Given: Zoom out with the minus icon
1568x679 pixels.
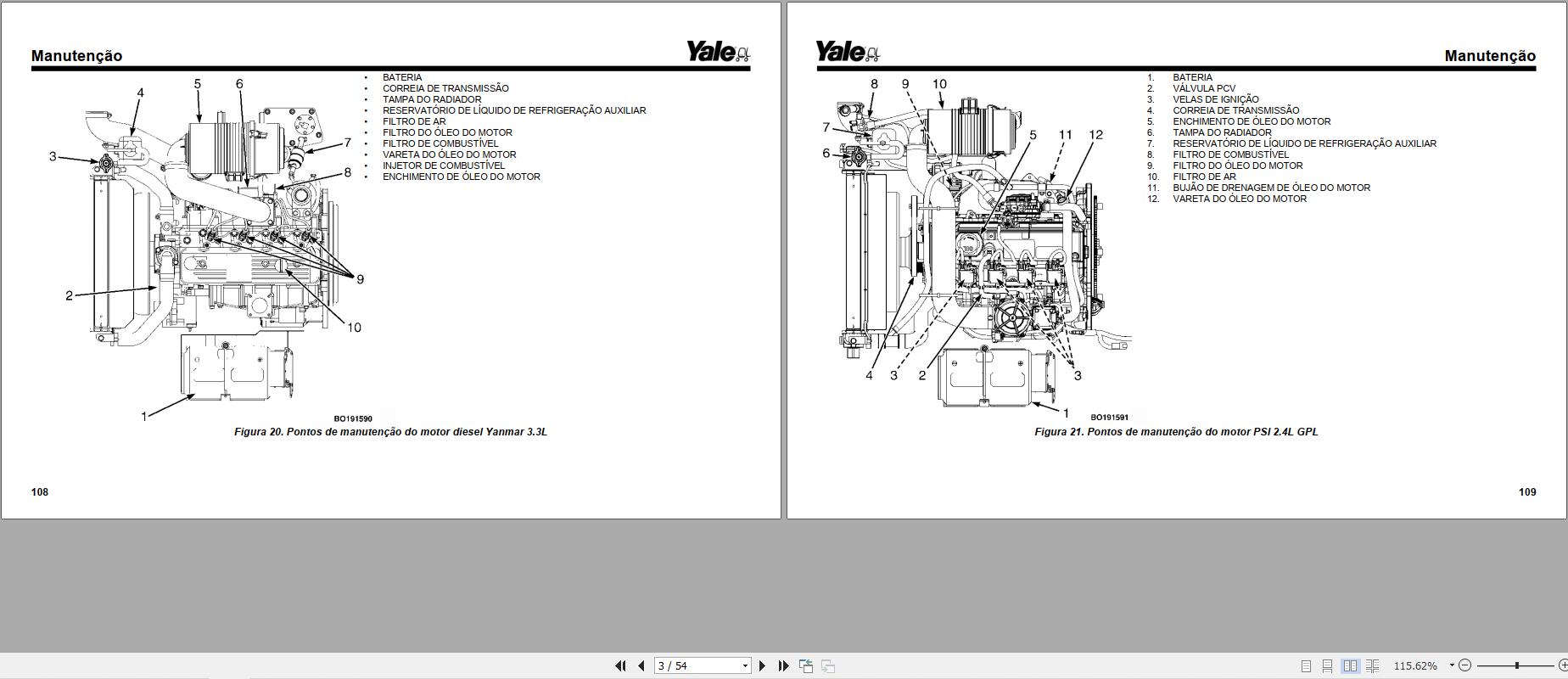Looking at the screenshot, I should [1465, 666].
